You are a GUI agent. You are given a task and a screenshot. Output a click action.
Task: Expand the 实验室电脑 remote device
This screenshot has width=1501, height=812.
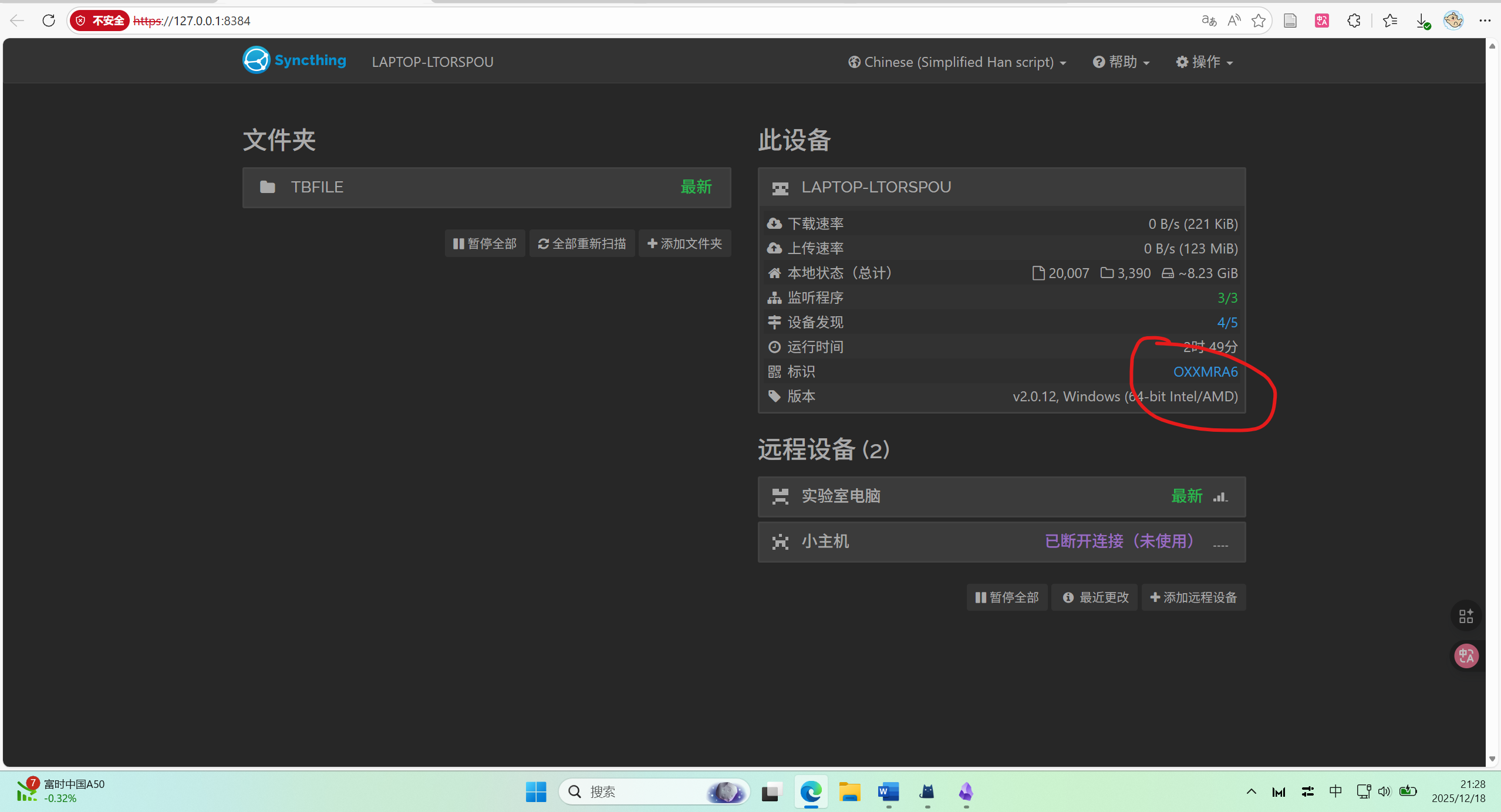[x=1001, y=496]
